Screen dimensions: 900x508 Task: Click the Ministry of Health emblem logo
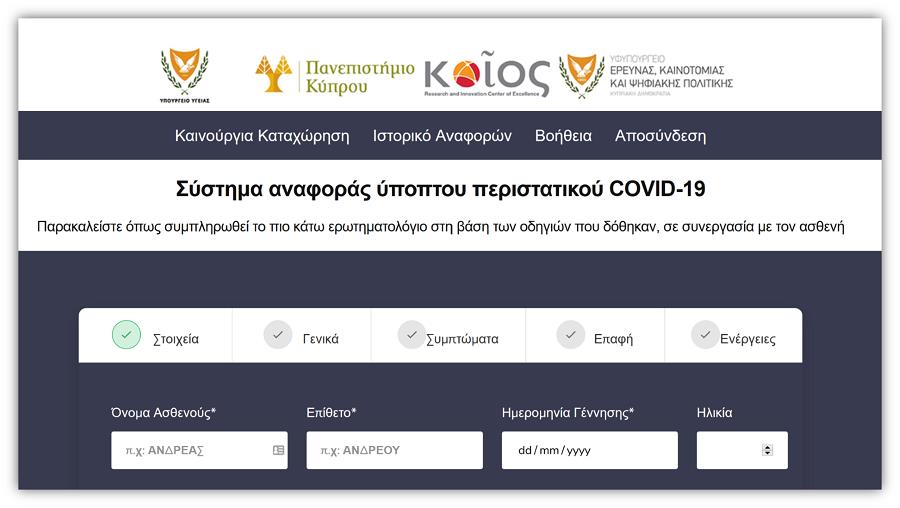point(185,74)
